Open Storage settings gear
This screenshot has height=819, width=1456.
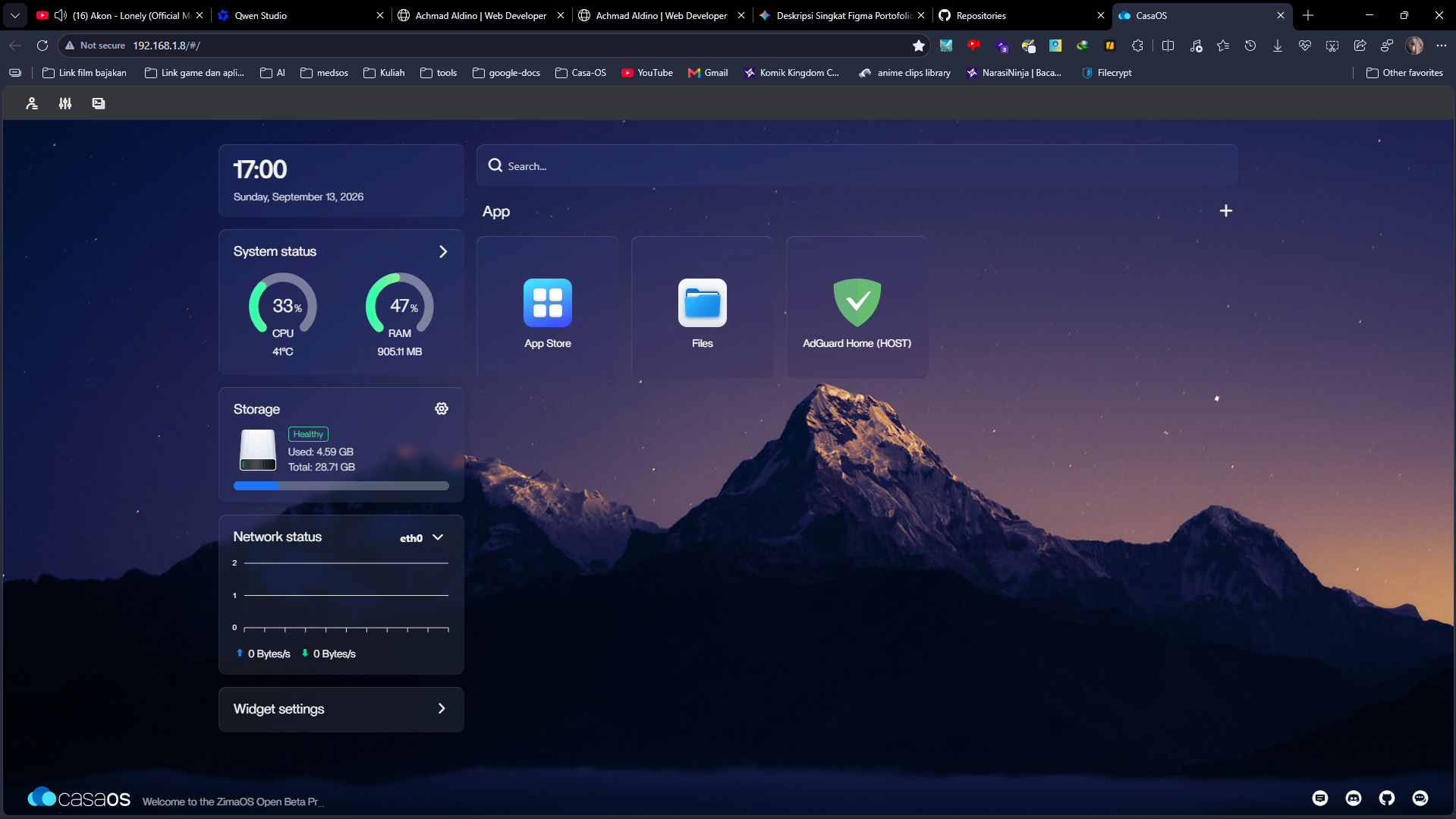pyautogui.click(x=442, y=409)
